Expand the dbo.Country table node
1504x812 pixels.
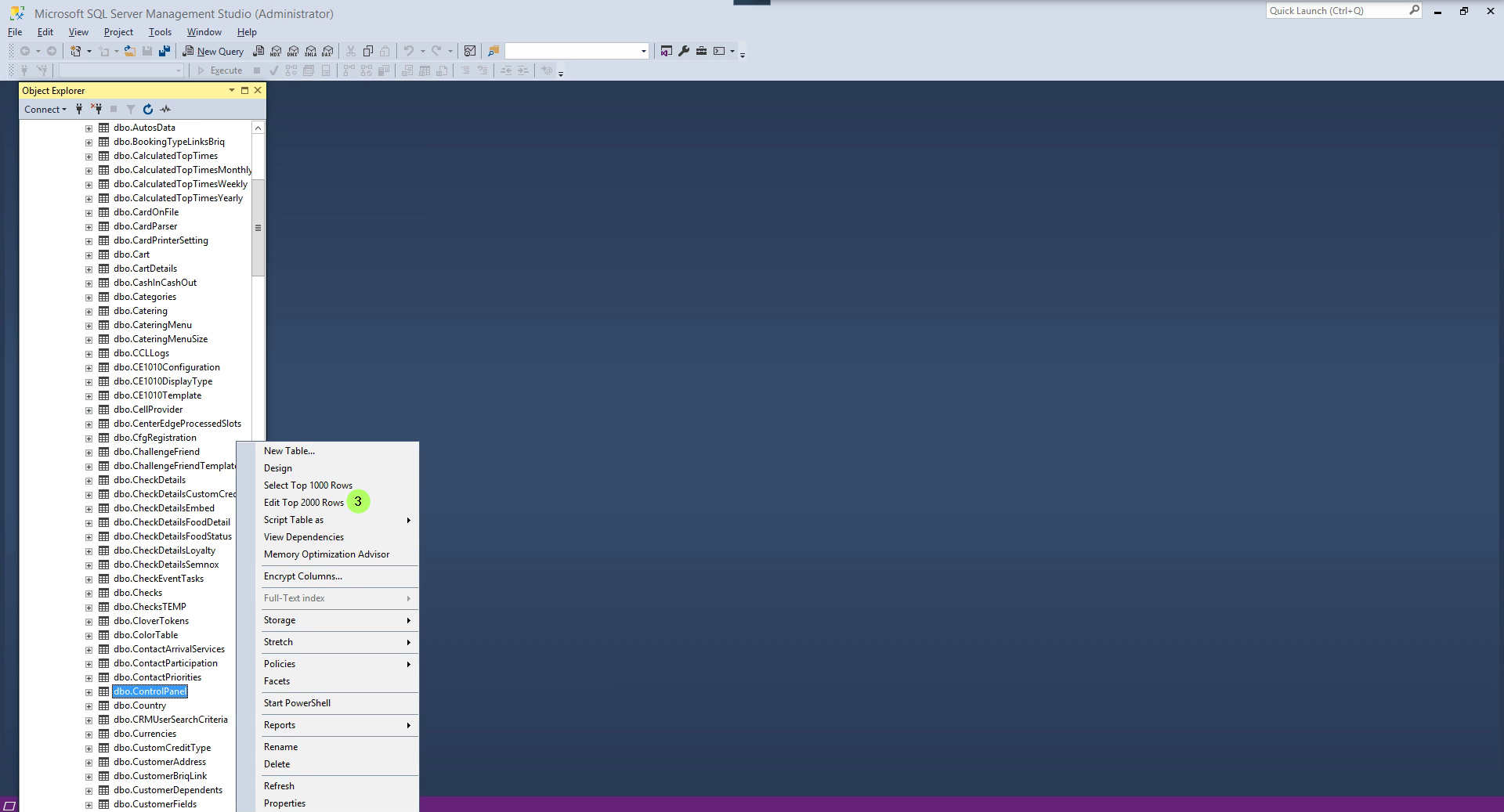click(x=89, y=706)
